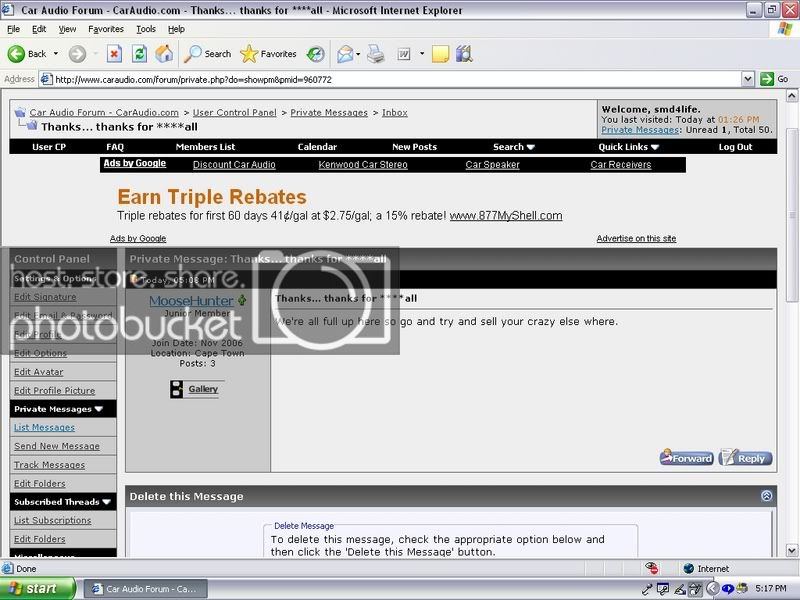Click the Edit Avatar sidebar link
The height and width of the screenshot is (600, 800).
pos(39,372)
